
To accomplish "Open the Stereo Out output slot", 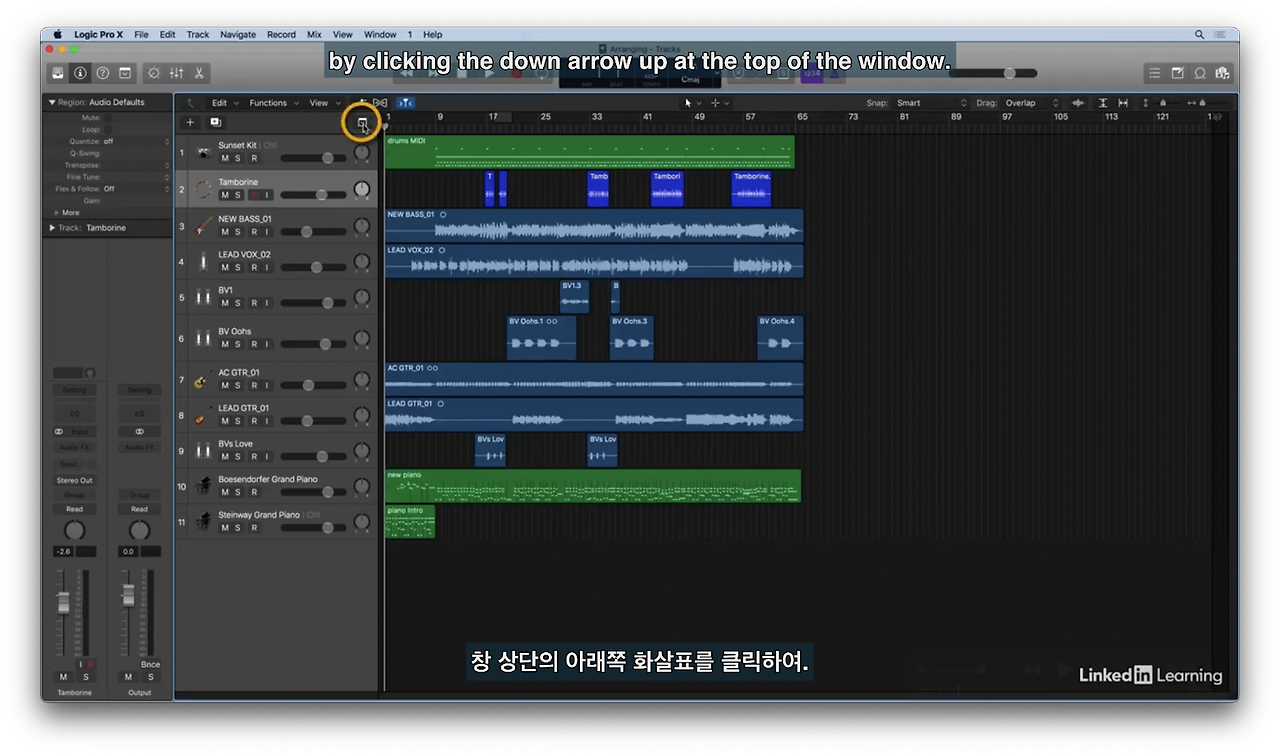I will 74,480.
